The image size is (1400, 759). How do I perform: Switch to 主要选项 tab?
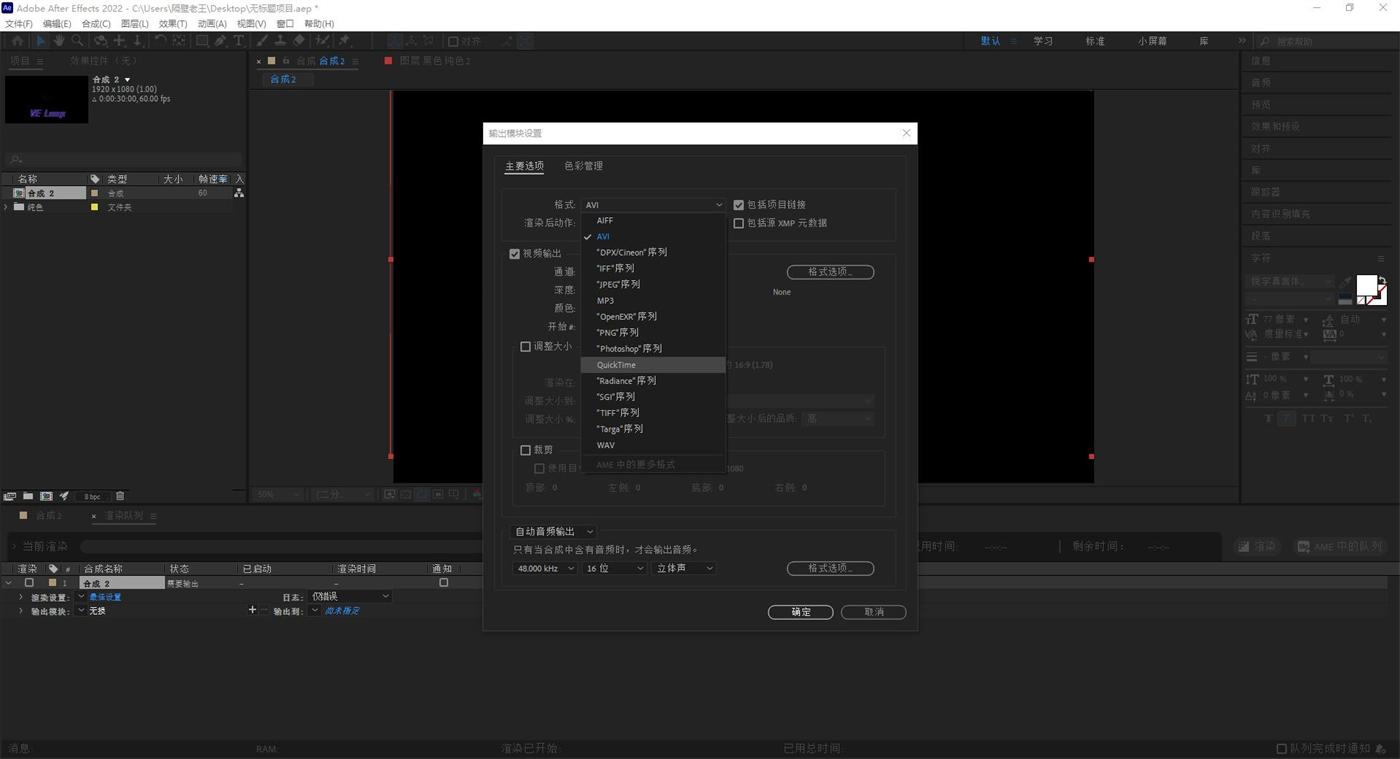[x=524, y=166]
